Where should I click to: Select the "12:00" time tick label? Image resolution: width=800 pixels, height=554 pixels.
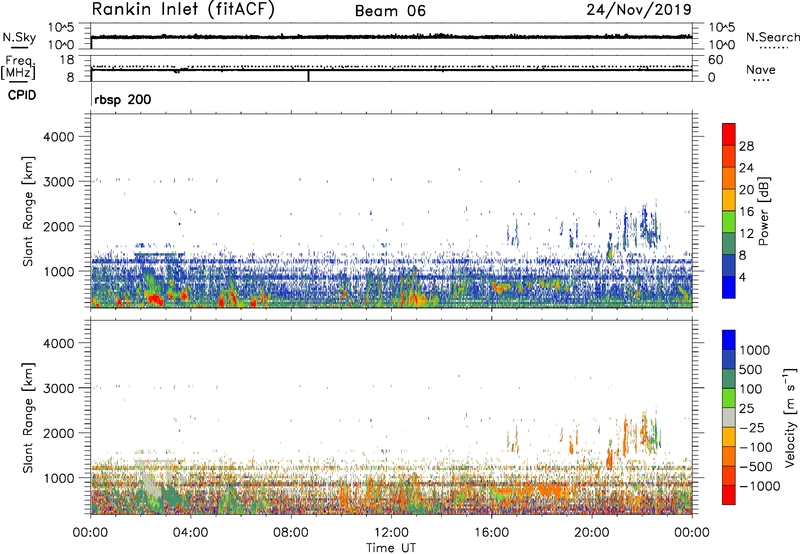coord(391,533)
